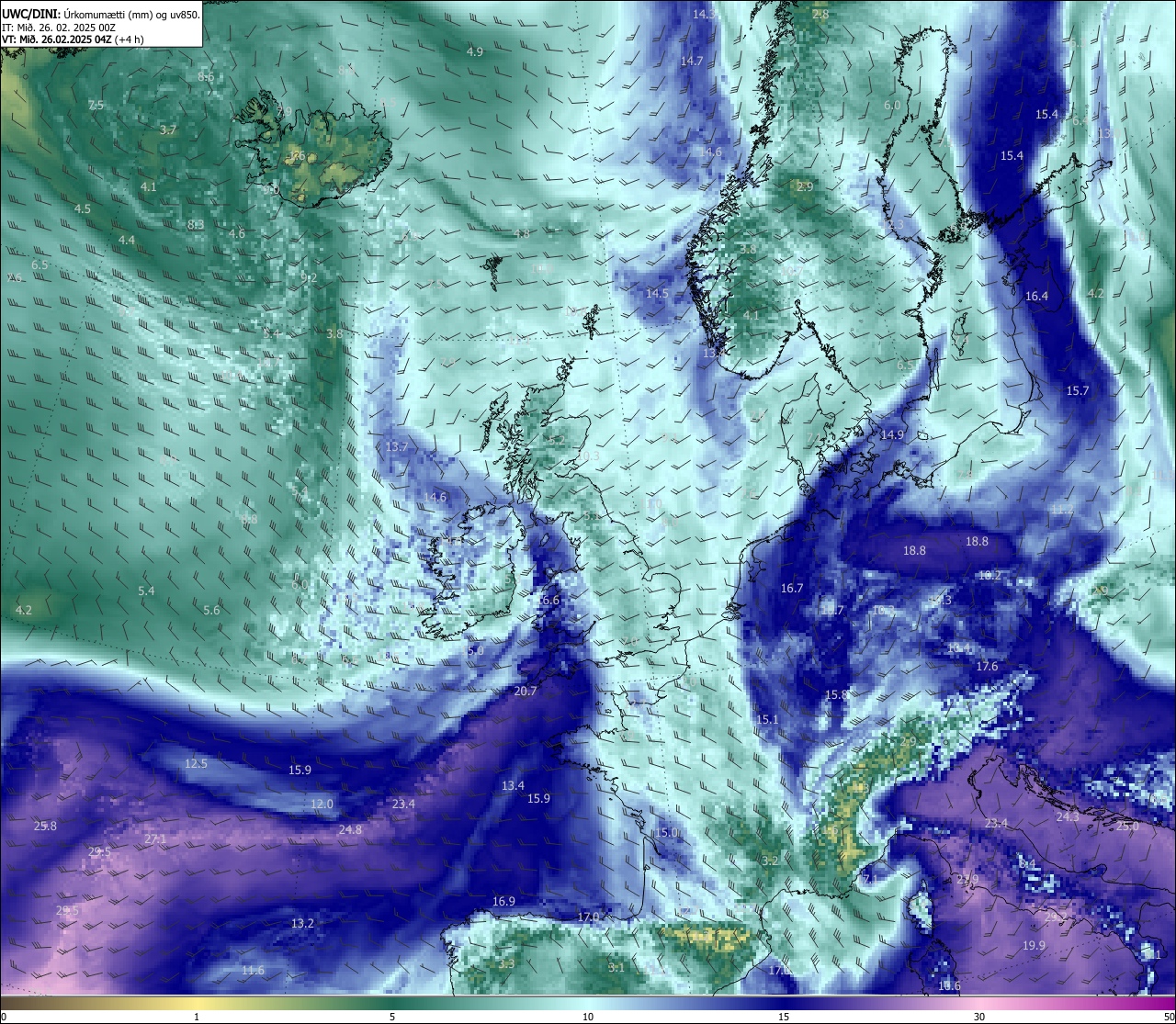The width and height of the screenshot is (1176, 1024).
Task: Click the 24.8 value label
Action: 350,829
